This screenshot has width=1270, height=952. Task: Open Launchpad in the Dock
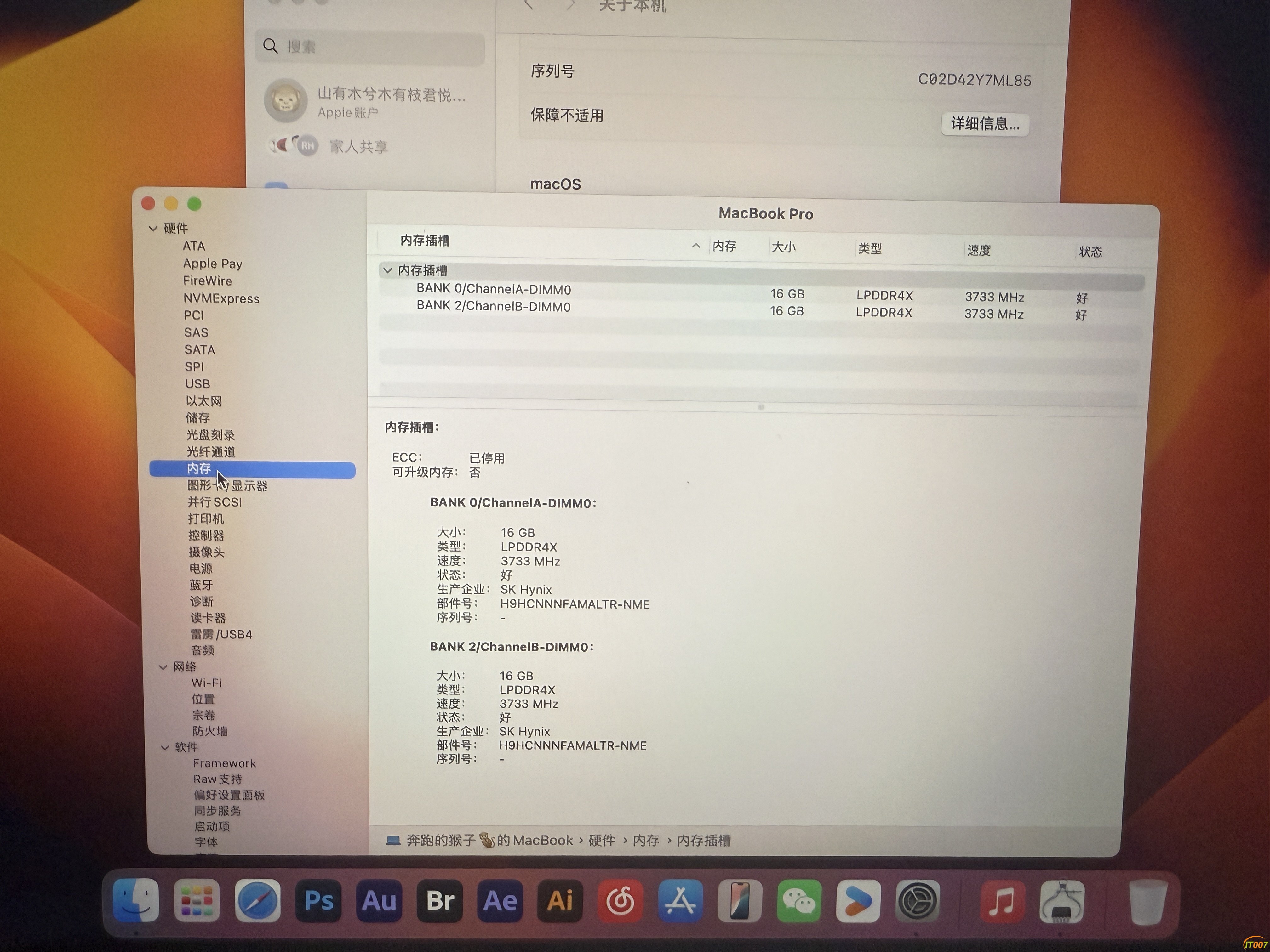[x=197, y=900]
